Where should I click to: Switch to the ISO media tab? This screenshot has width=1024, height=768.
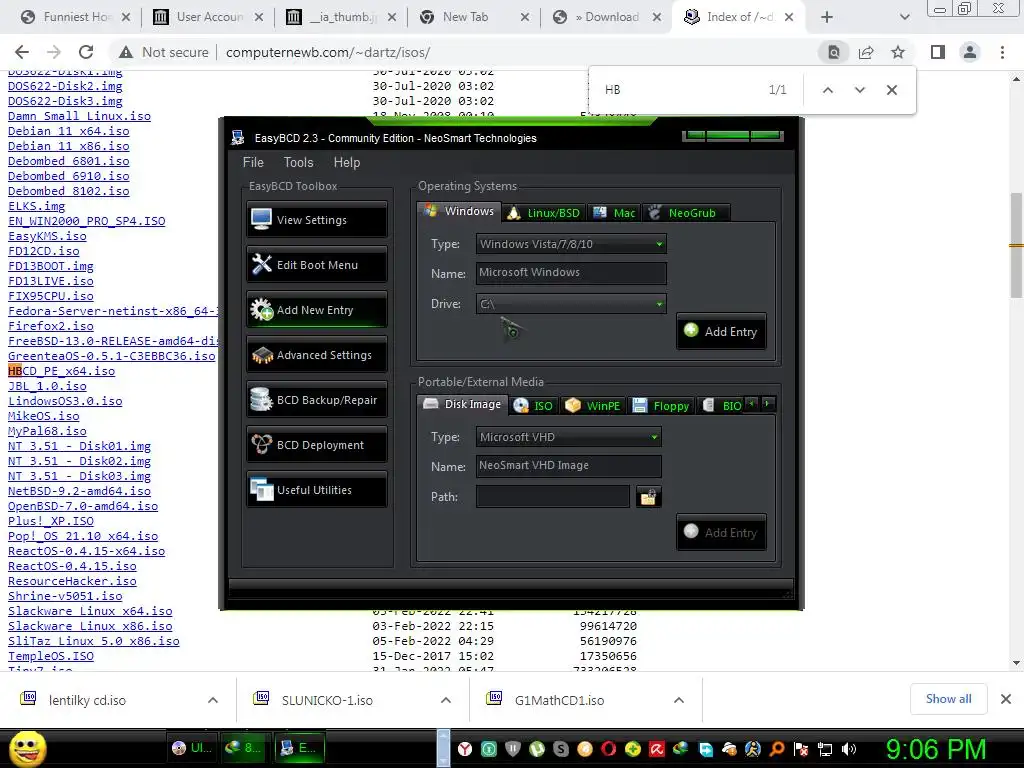[534, 406]
